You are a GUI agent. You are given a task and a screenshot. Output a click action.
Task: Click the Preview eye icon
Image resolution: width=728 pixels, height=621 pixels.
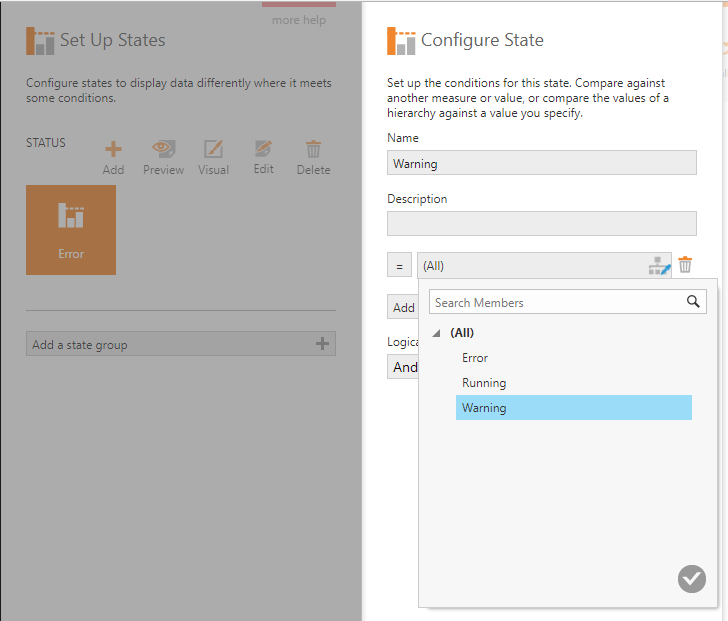point(163,150)
